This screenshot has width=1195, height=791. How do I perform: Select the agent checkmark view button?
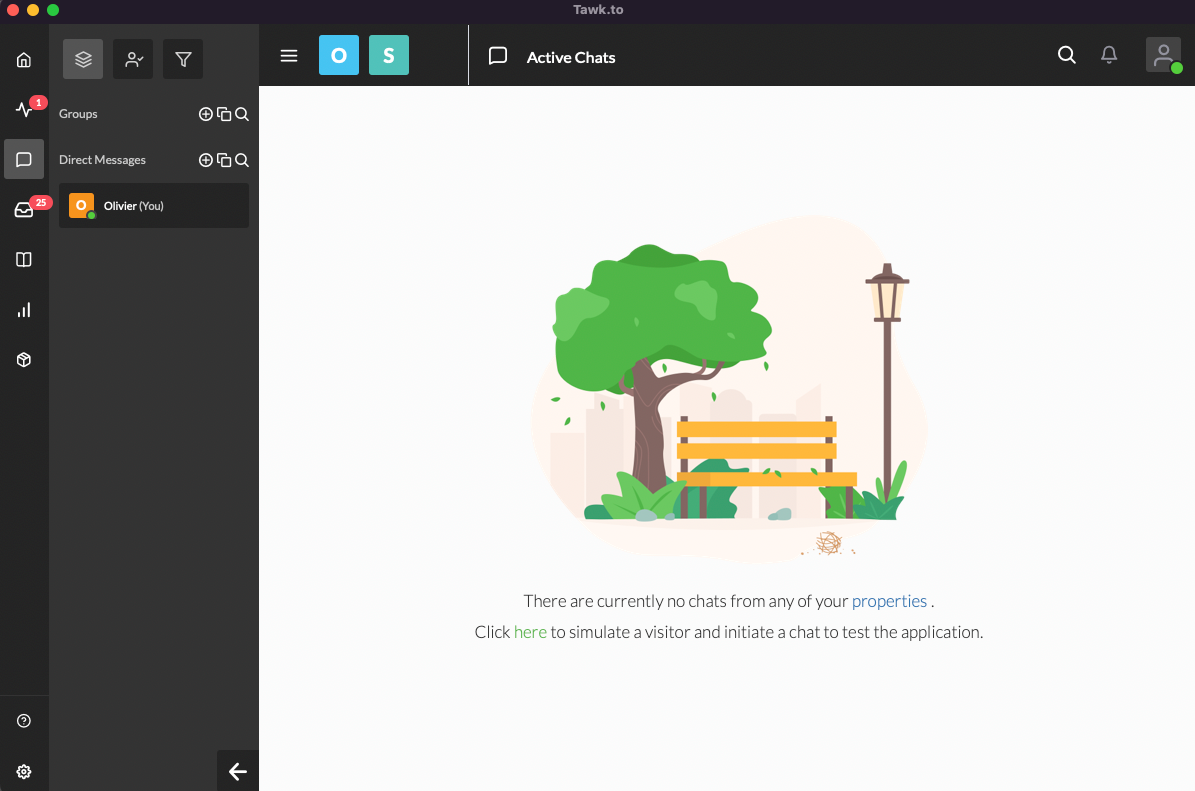pyautogui.click(x=133, y=59)
